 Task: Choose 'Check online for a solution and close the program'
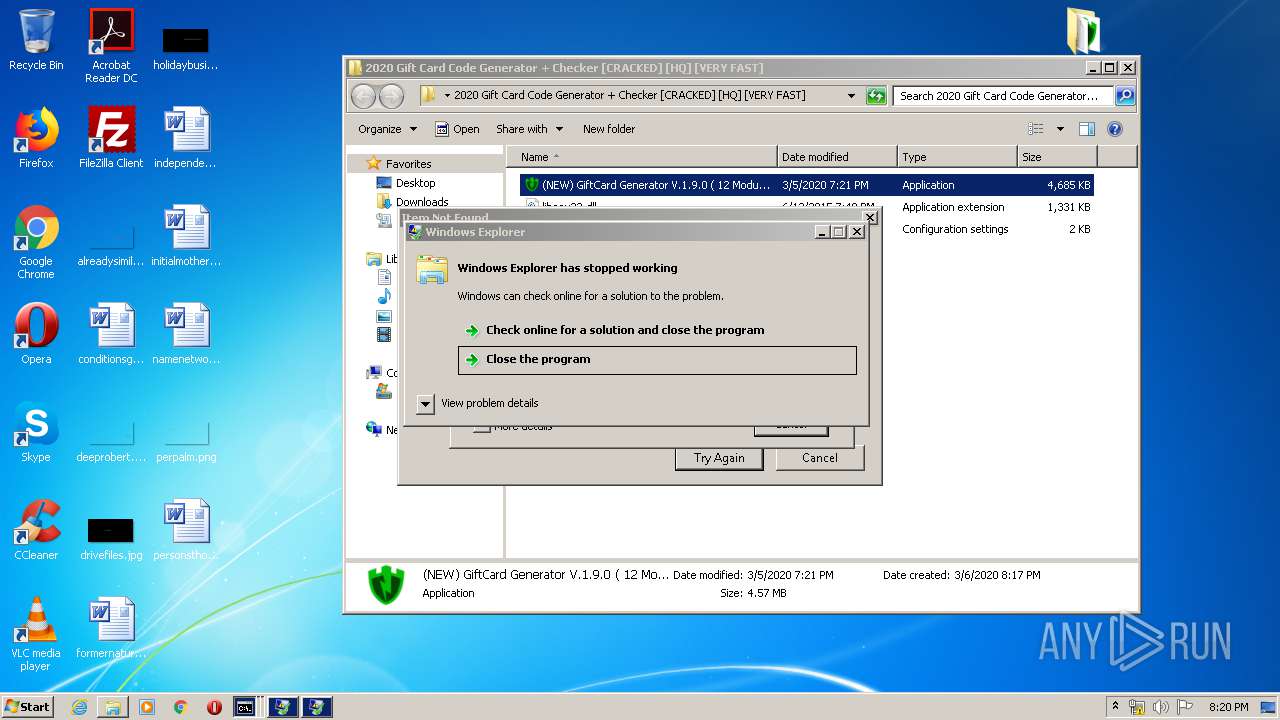click(x=614, y=330)
